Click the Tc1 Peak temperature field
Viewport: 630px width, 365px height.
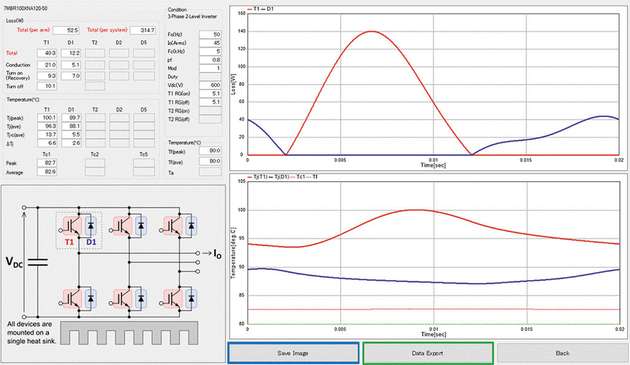coord(47,163)
